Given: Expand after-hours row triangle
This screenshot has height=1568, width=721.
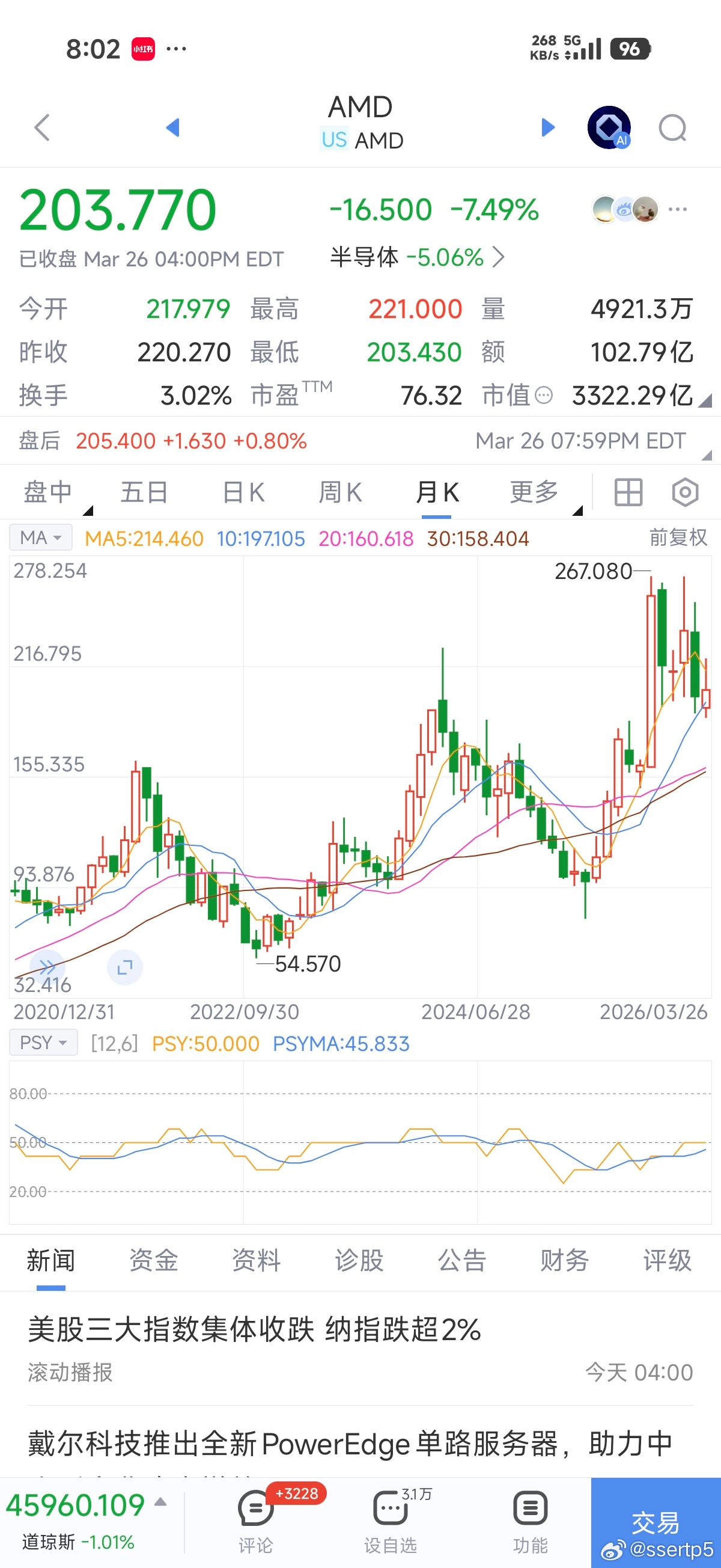Looking at the screenshot, I should coord(707,455).
